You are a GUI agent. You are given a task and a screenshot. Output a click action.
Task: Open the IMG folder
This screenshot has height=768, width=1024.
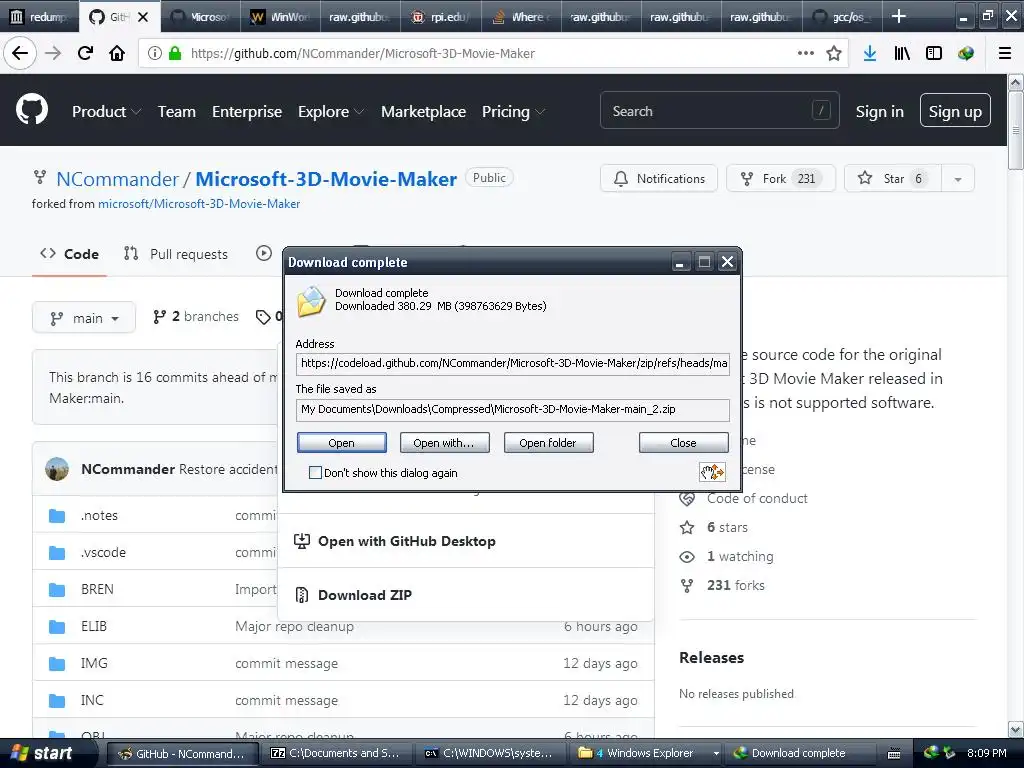(93, 663)
